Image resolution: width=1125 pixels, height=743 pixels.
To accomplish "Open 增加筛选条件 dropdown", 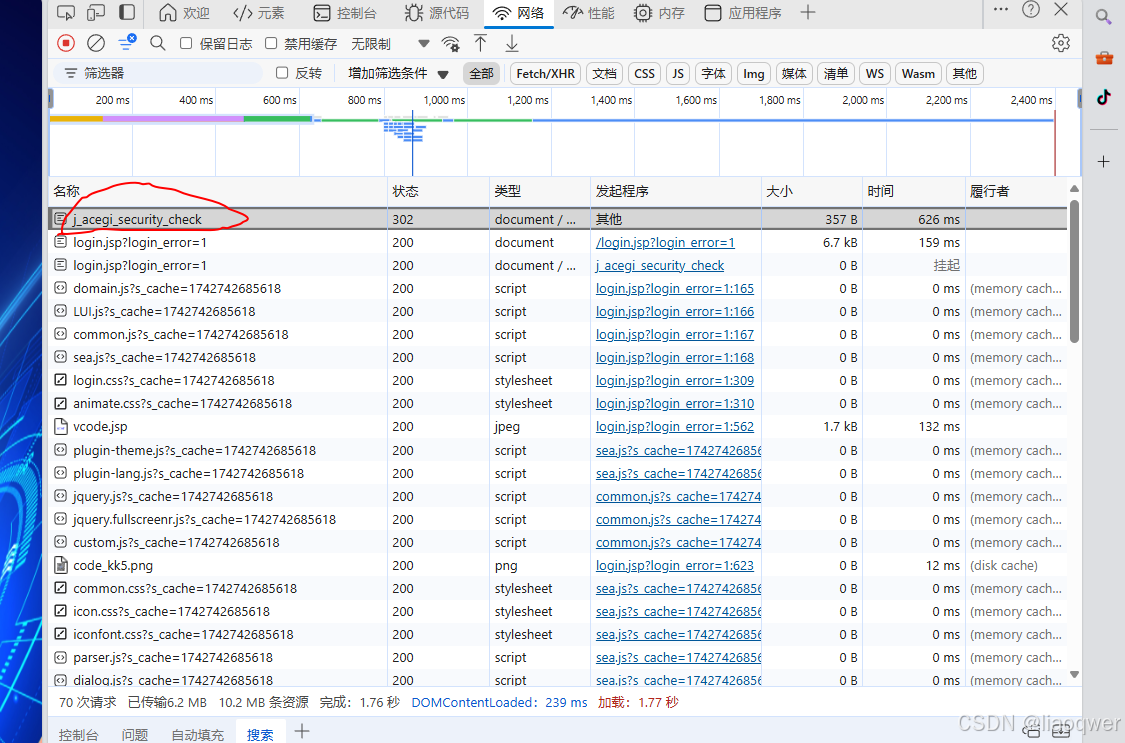I will click(x=398, y=73).
